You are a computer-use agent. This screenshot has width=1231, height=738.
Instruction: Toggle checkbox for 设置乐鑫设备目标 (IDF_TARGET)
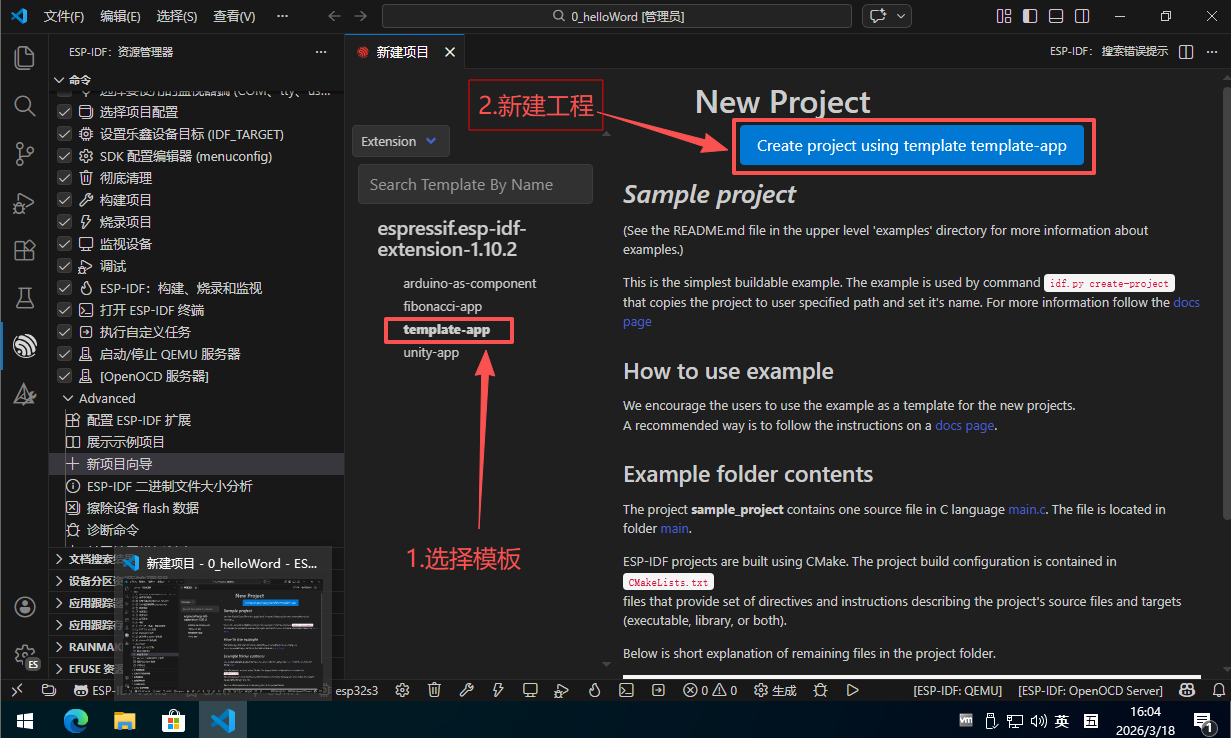[64, 134]
